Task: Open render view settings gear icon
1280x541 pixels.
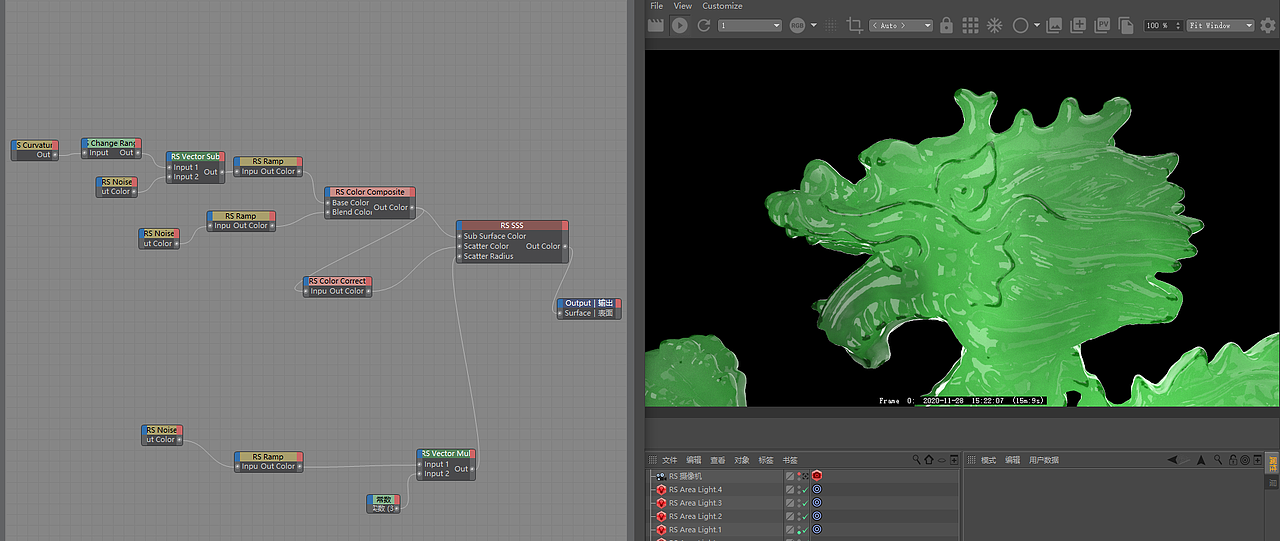Action: tap(1270, 25)
